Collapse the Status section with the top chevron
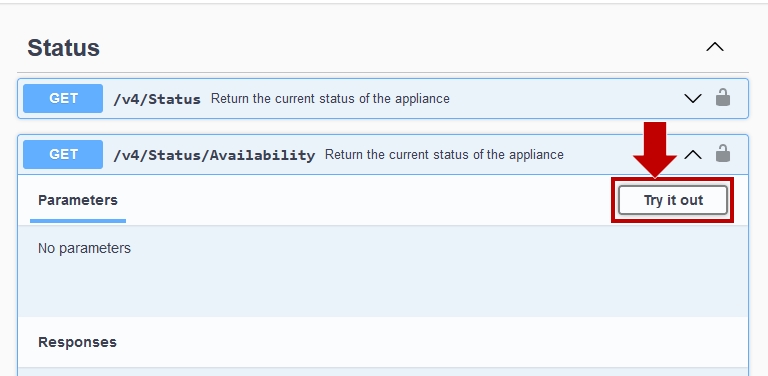Image resolution: width=768 pixels, height=376 pixels. click(x=715, y=47)
